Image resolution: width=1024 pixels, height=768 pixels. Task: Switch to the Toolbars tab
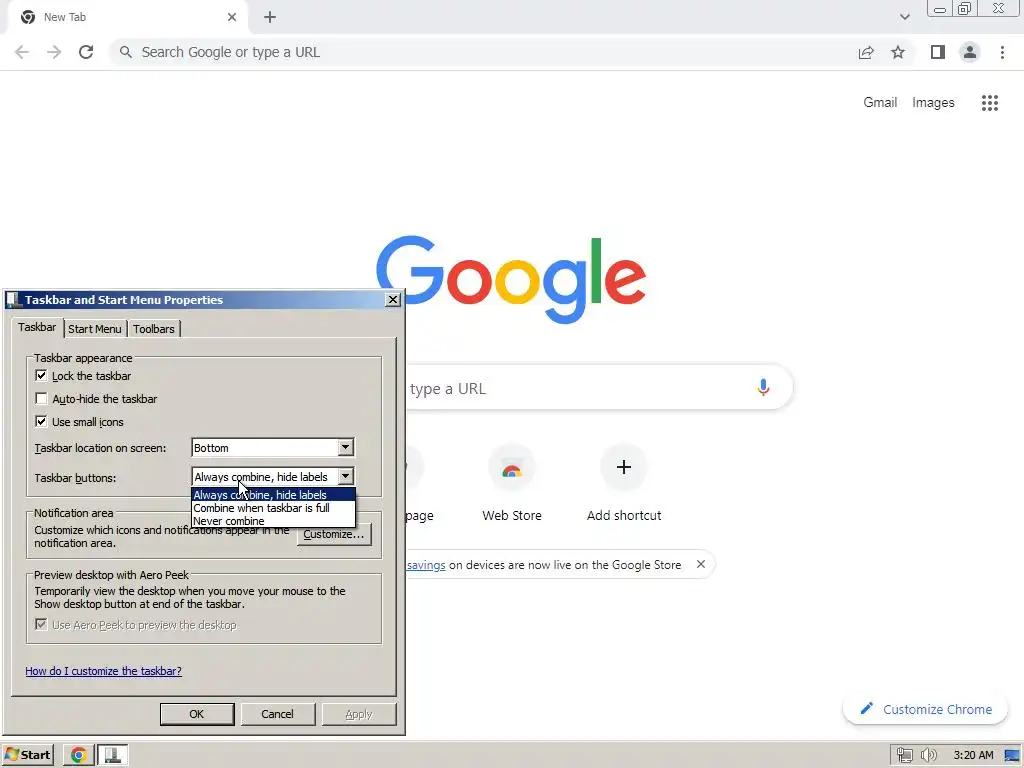[154, 328]
